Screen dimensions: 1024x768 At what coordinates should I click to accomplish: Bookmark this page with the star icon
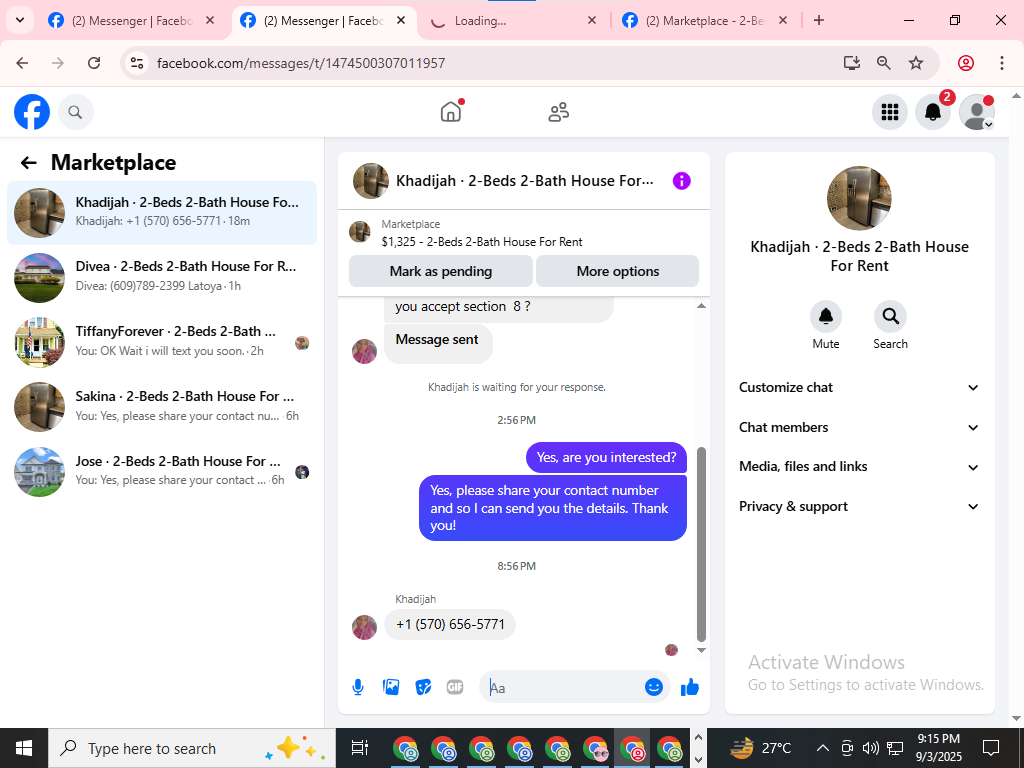[916, 63]
